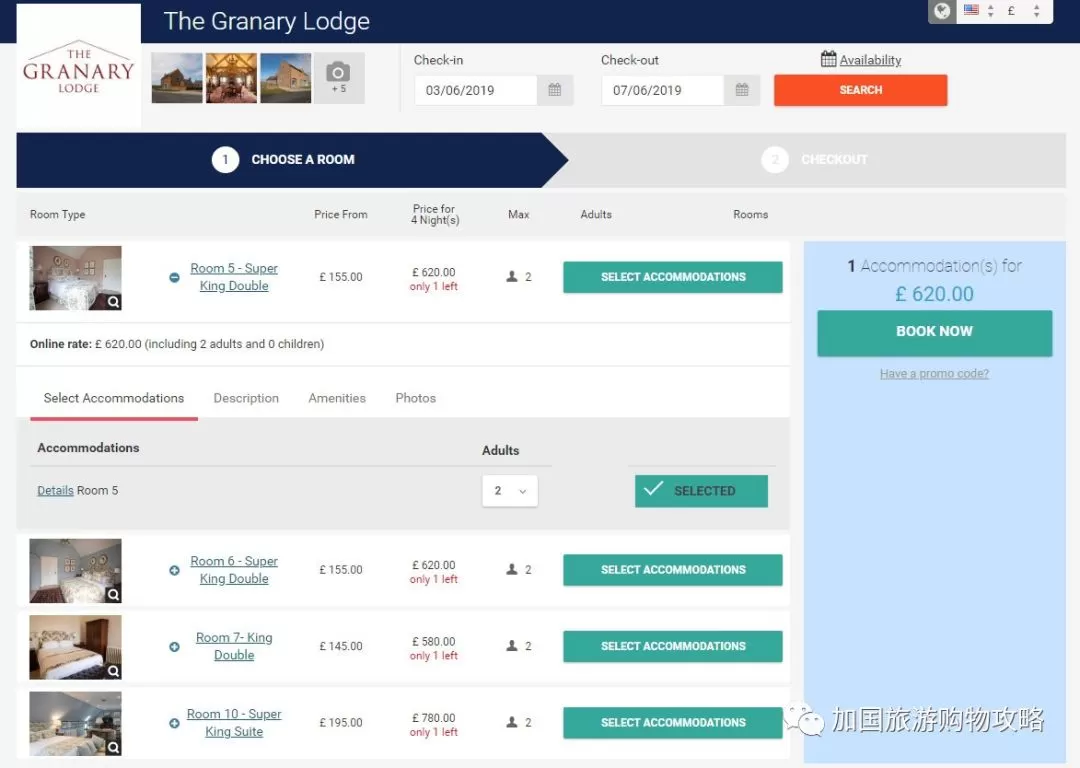This screenshot has height=768, width=1080.
Task: Open Room 10 - Super King Suite link
Action: [x=234, y=723]
